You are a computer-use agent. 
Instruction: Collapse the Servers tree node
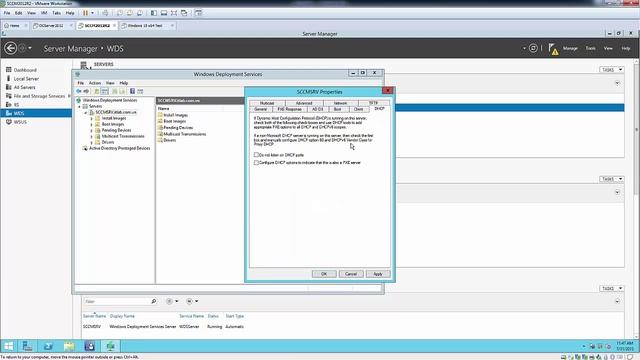coord(80,106)
